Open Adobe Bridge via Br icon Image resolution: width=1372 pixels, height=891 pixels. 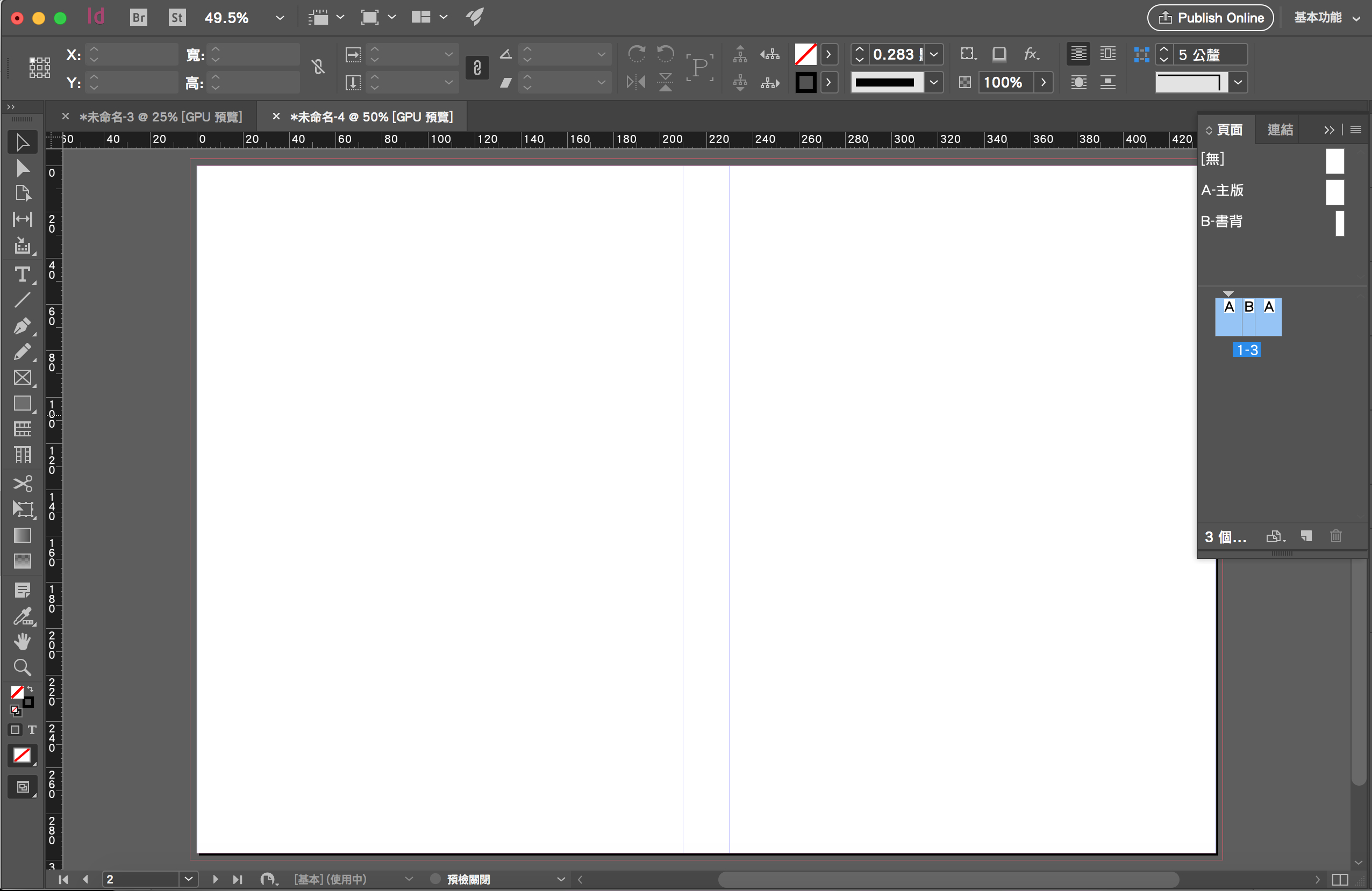138,17
